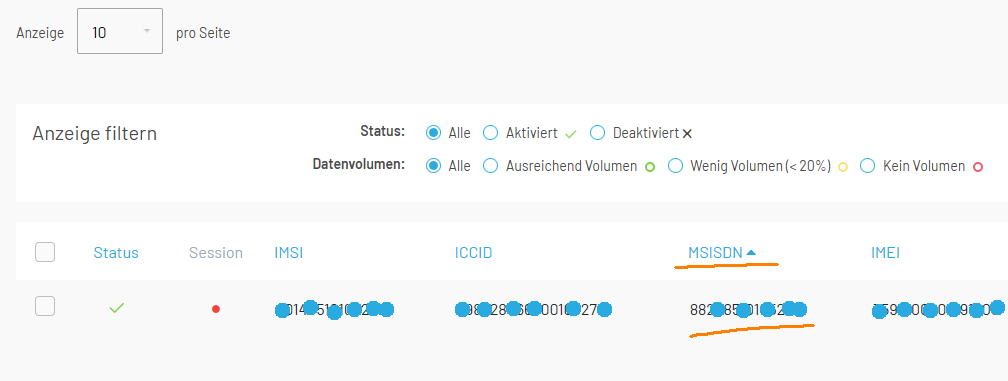This screenshot has width=1008, height=381.
Task: Sort table by the Status column header
Action: (116, 253)
